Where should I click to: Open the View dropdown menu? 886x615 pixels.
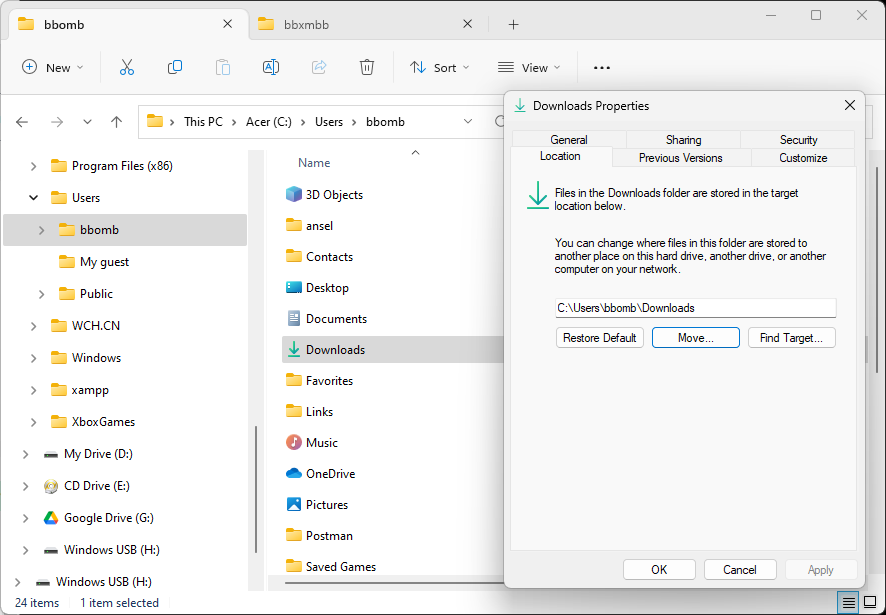coord(529,67)
